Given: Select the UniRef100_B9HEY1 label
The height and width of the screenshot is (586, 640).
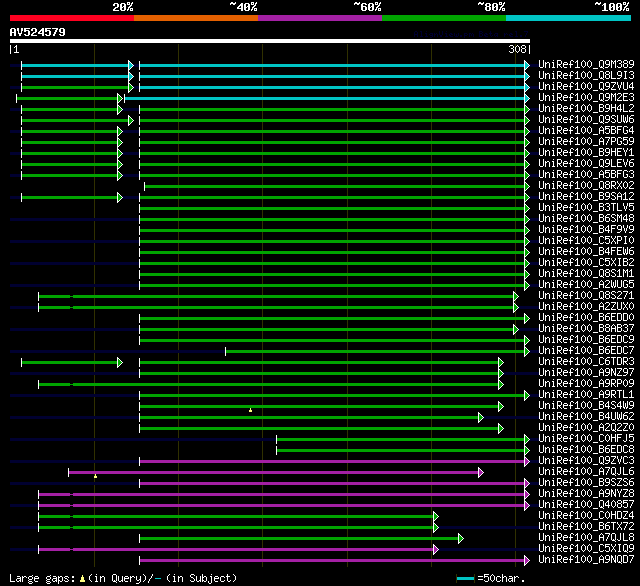Looking at the screenshot, I should [x=586, y=152].
